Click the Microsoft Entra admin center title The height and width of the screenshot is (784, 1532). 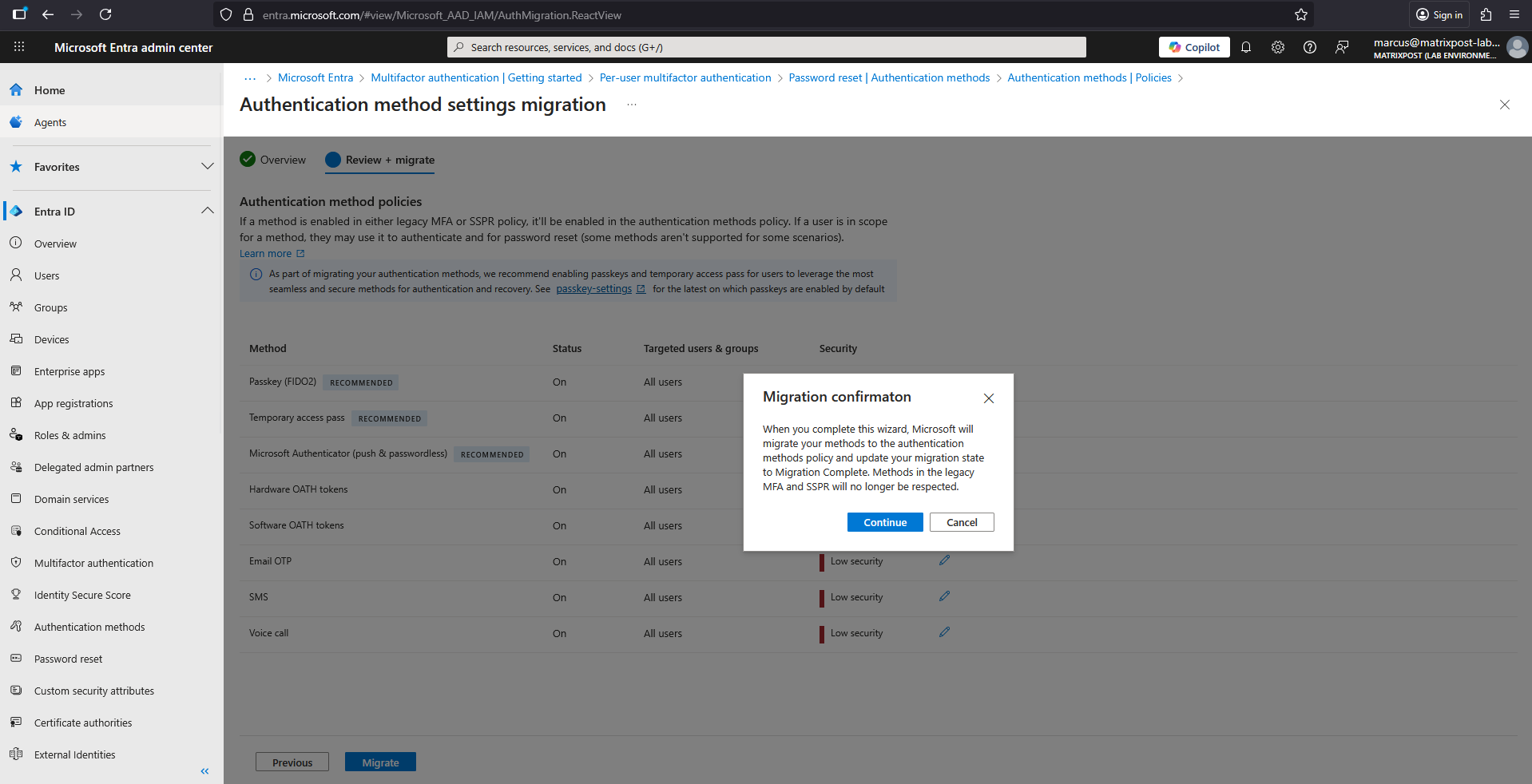[x=133, y=48]
